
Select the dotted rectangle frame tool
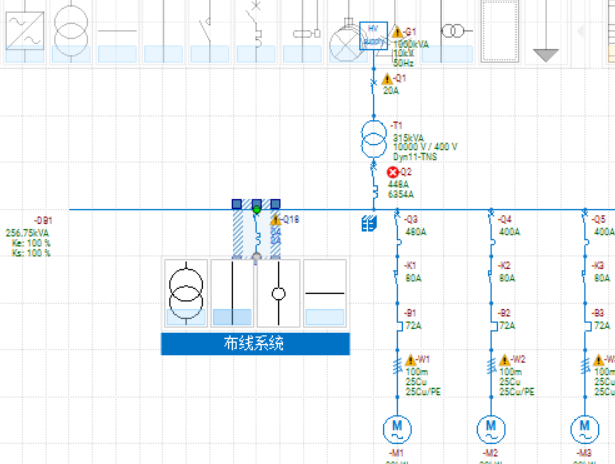click(x=500, y=31)
